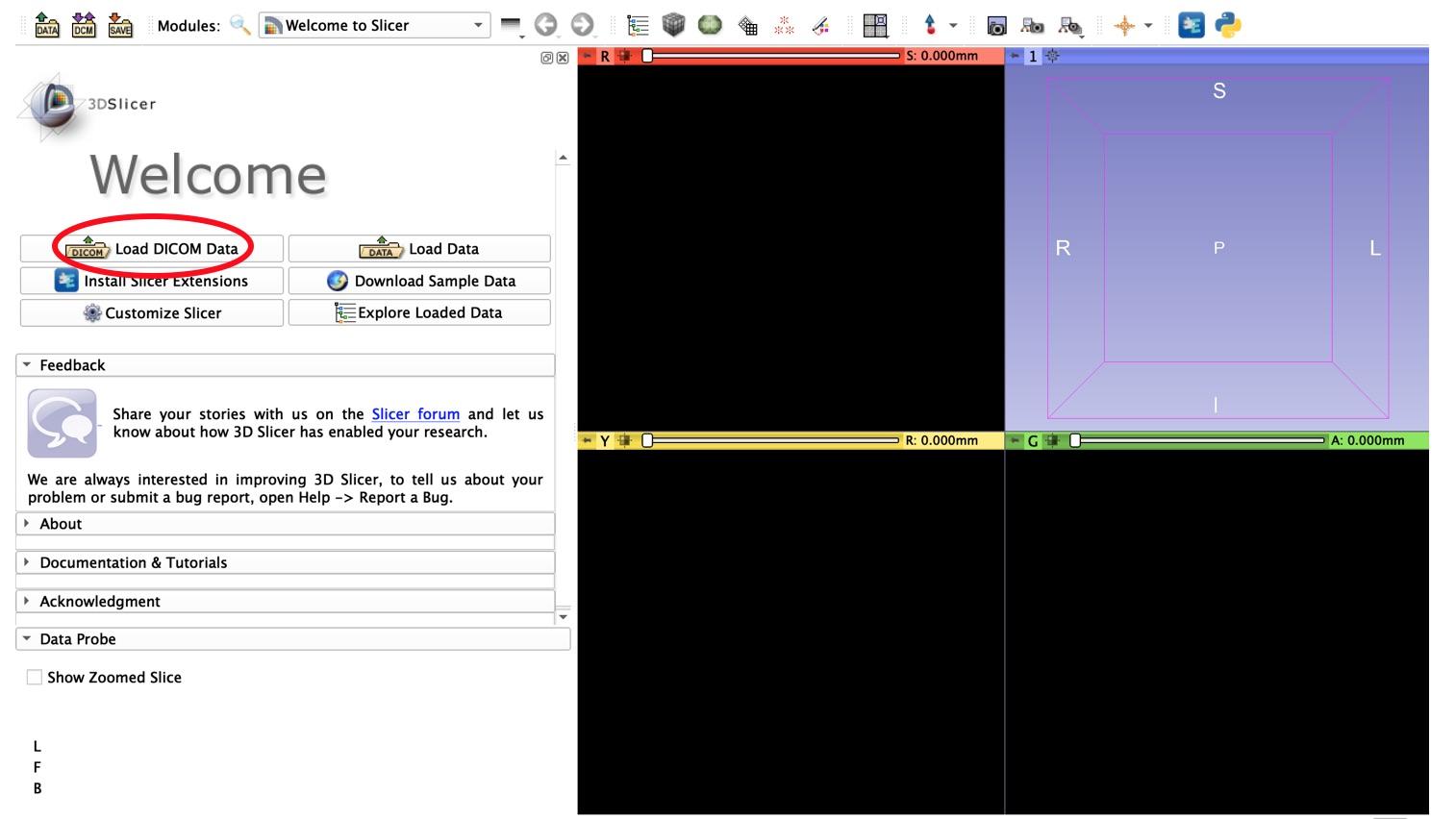Enable the Show Zoomed Slice checkbox
The image size is (1456, 819).
[35, 677]
